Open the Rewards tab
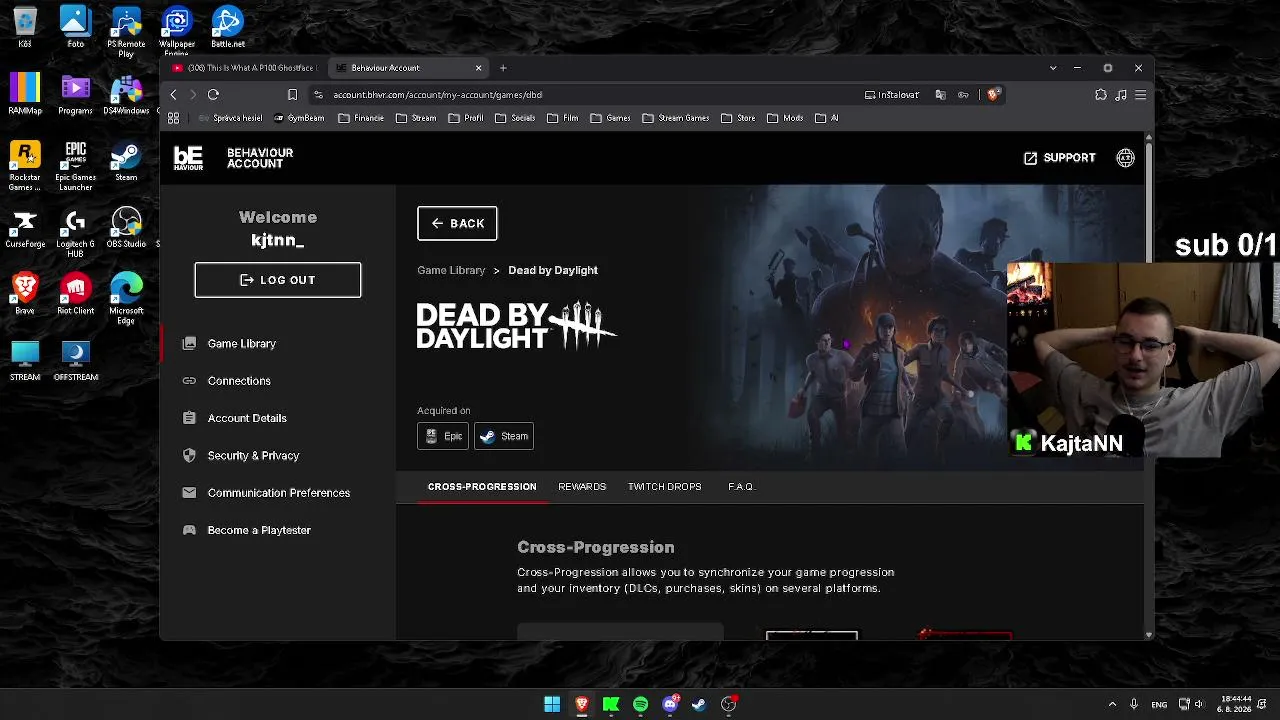The height and width of the screenshot is (720, 1280). coord(582,487)
